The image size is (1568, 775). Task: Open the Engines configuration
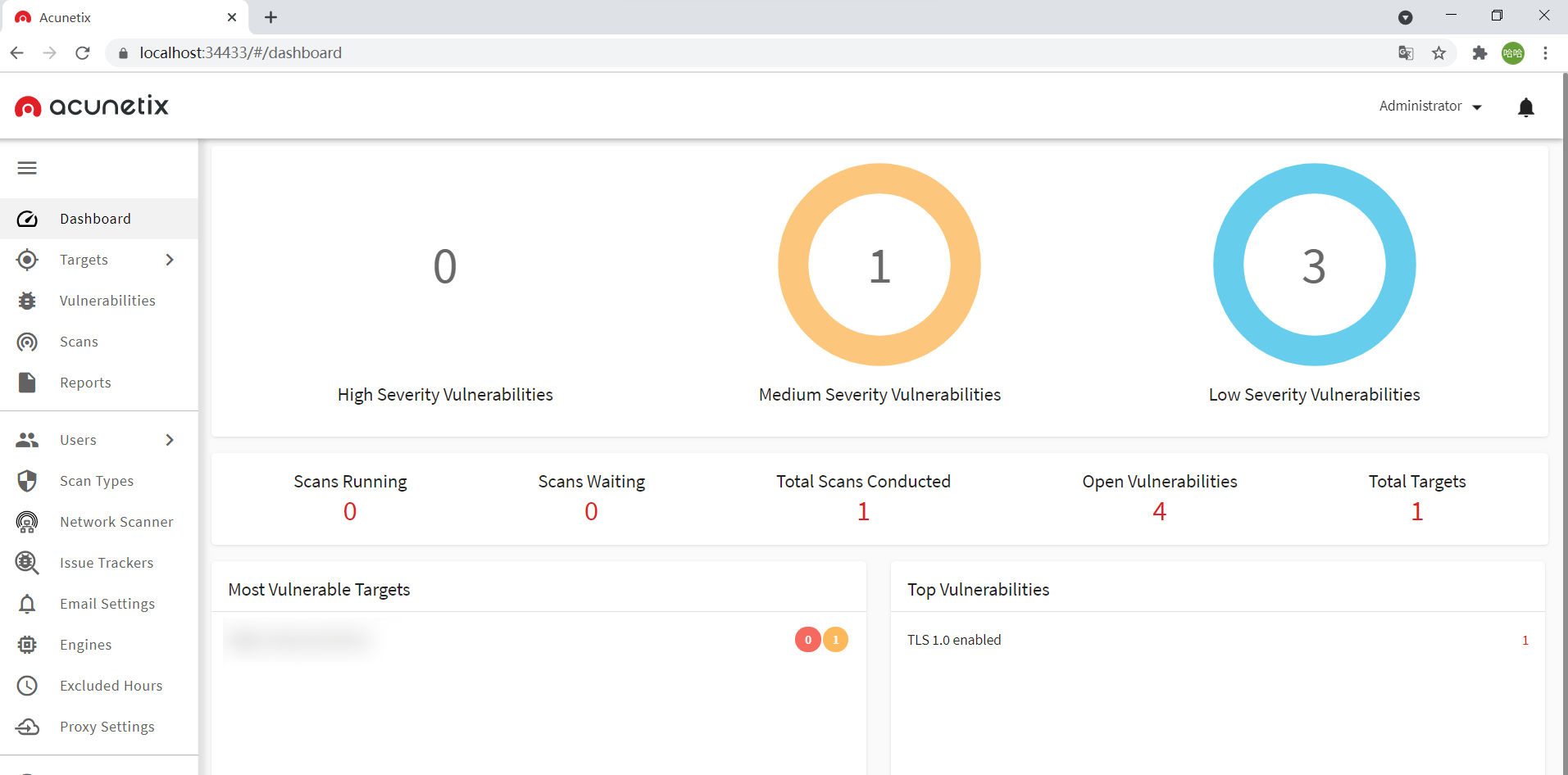click(85, 645)
